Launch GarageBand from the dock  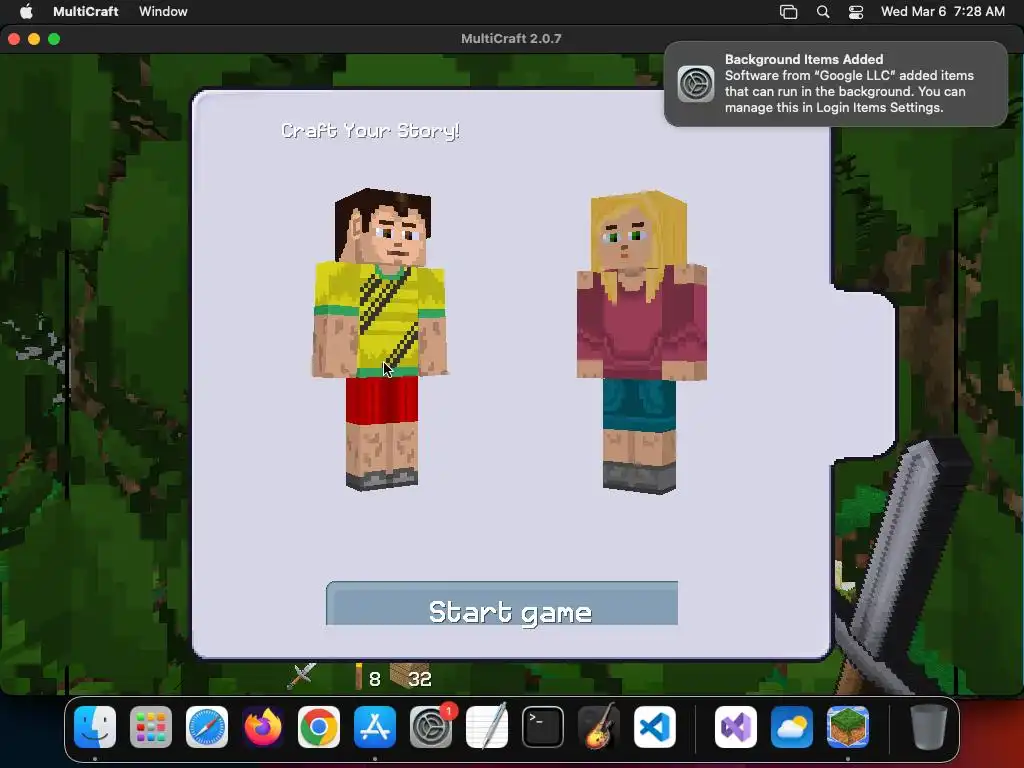[599, 727]
